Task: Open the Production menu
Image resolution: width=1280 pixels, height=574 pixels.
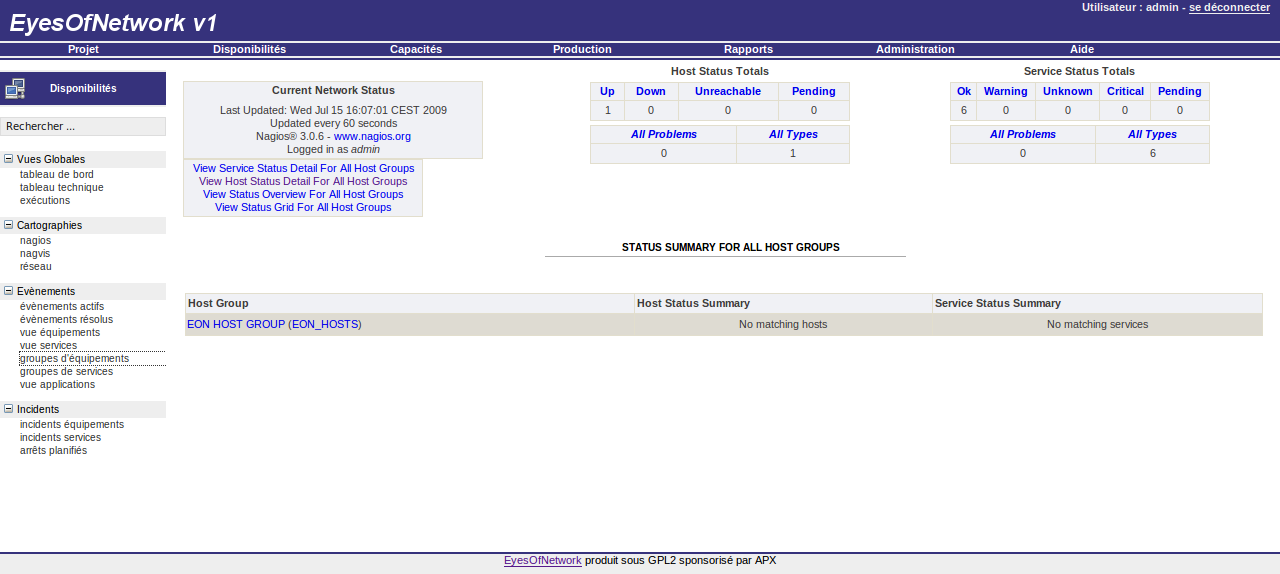Action: point(581,49)
